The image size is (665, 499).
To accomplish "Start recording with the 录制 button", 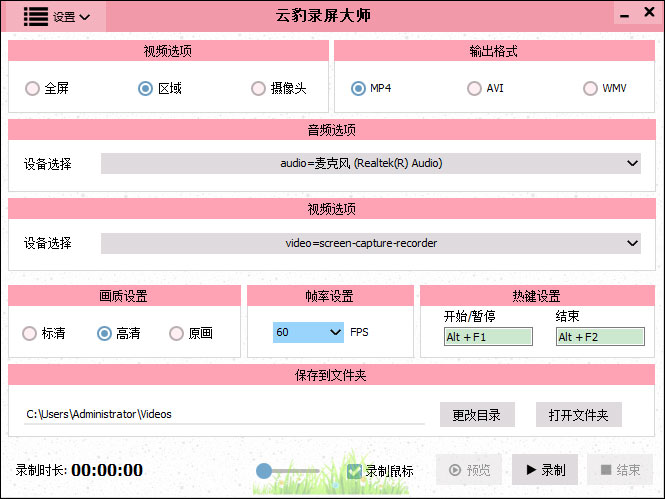I will click(545, 470).
